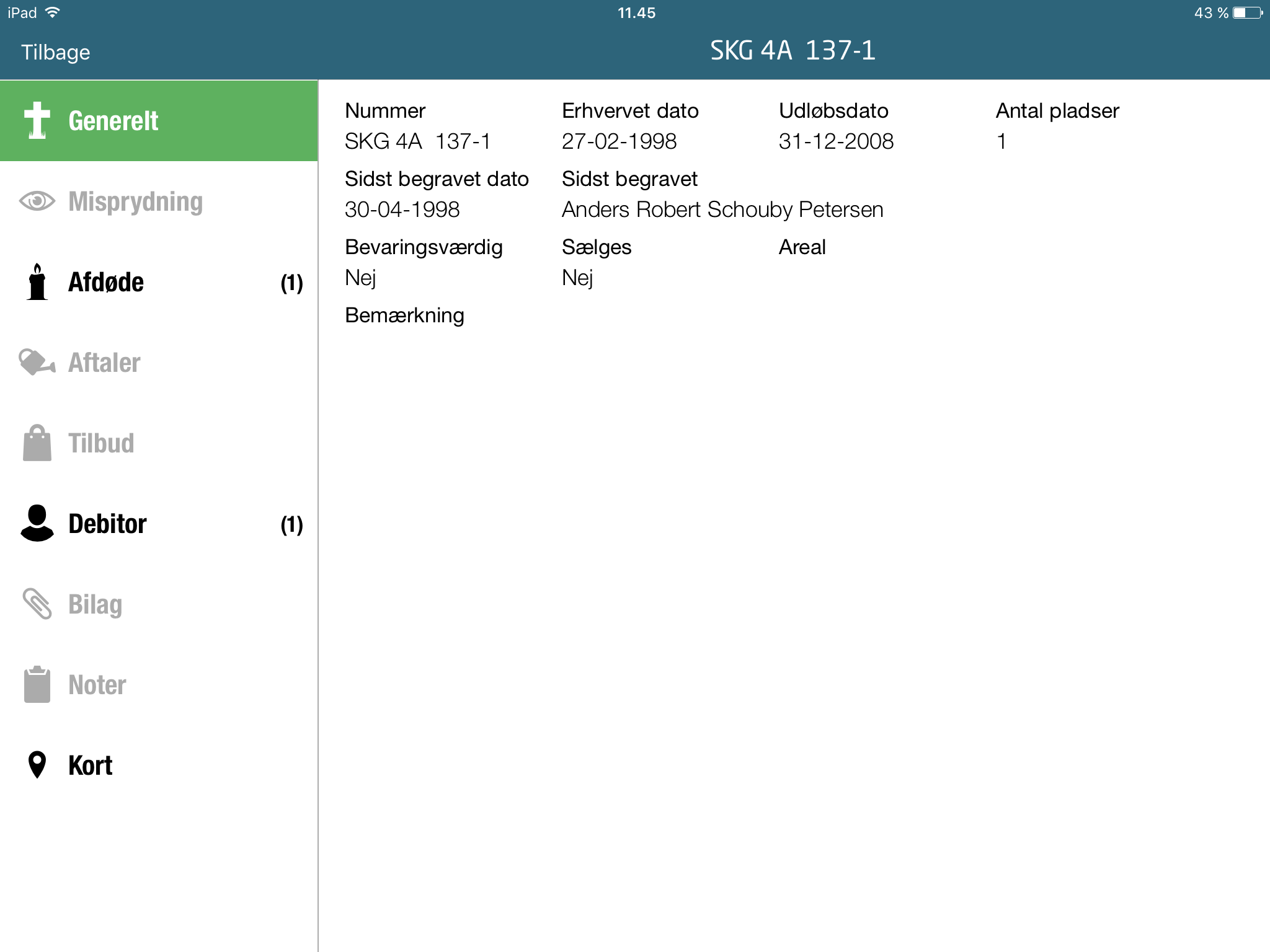Tap the Bemærkning label
The width and height of the screenshot is (1270, 952).
[404, 315]
